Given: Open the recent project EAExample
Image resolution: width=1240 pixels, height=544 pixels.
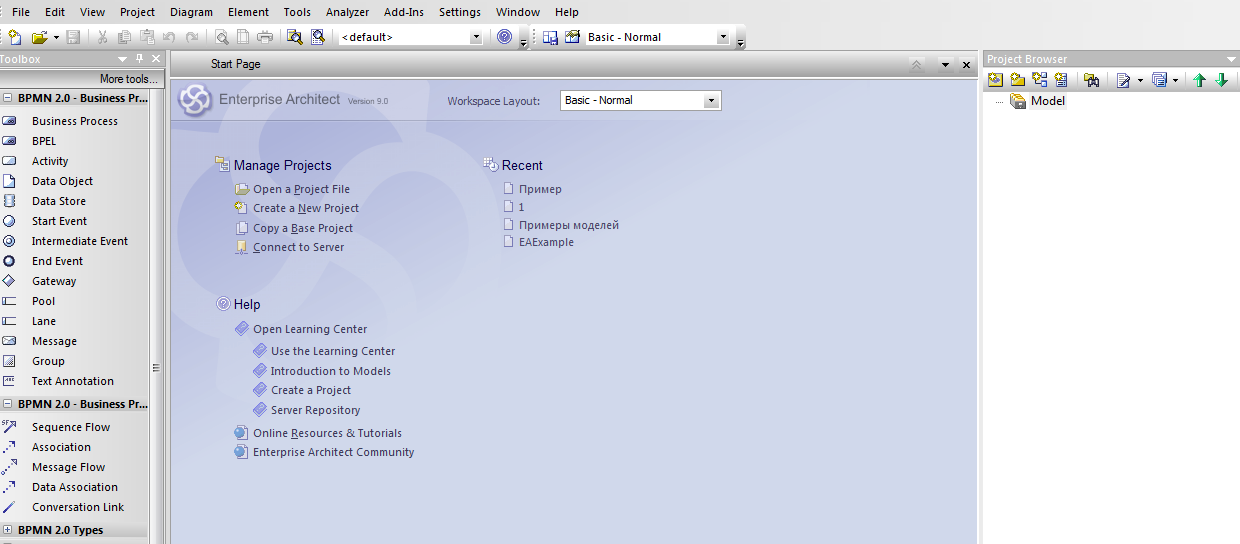Looking at the screenshot, I should pos(546,242).
